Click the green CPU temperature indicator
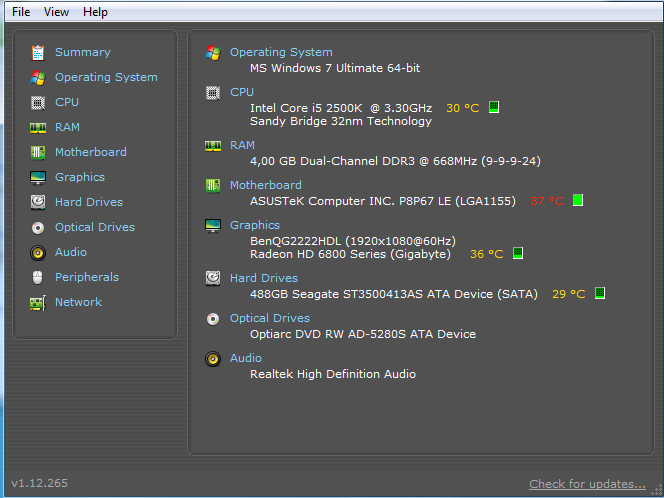The height and width of the screenshot is (498, 664). click(x=494, y=107)
